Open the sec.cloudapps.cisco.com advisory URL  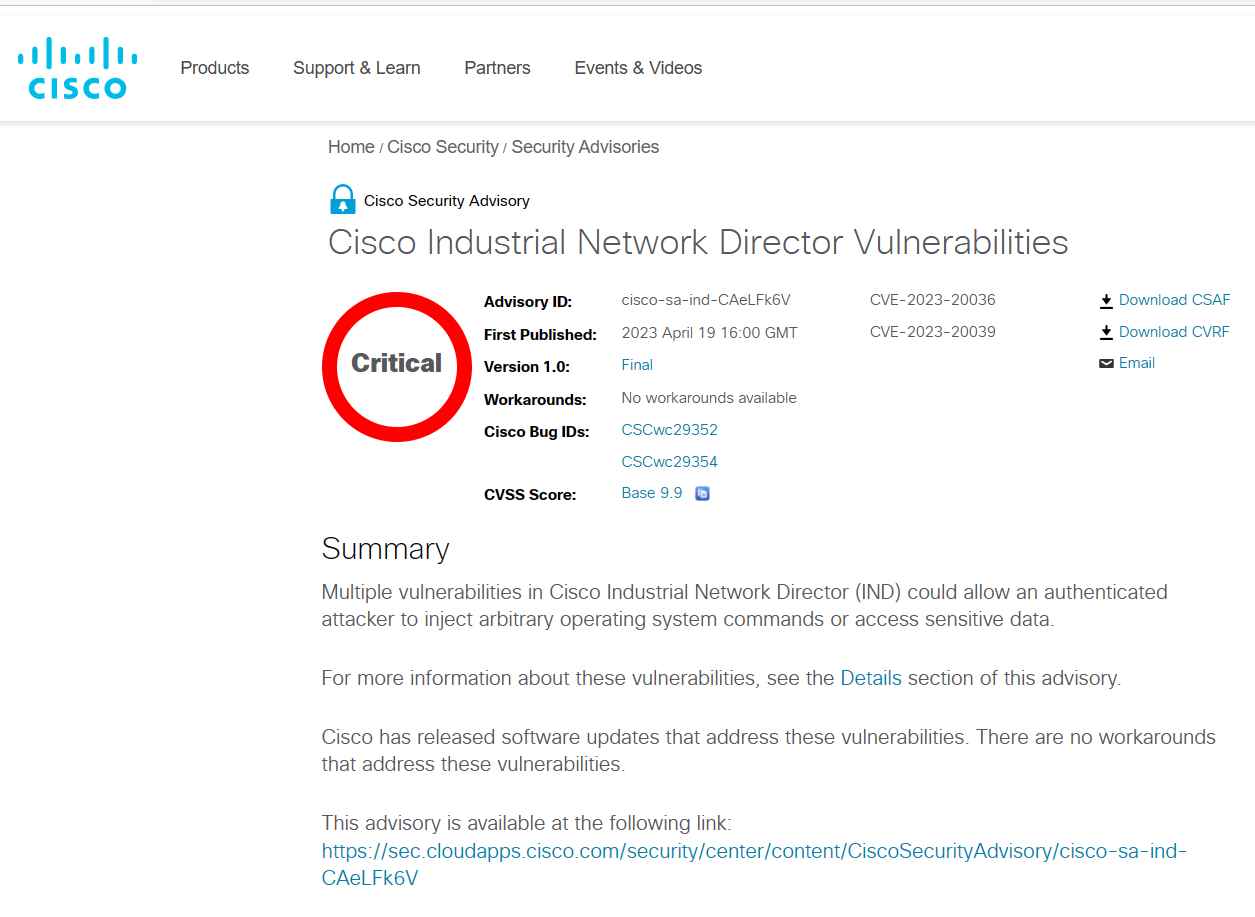point(754,865)
